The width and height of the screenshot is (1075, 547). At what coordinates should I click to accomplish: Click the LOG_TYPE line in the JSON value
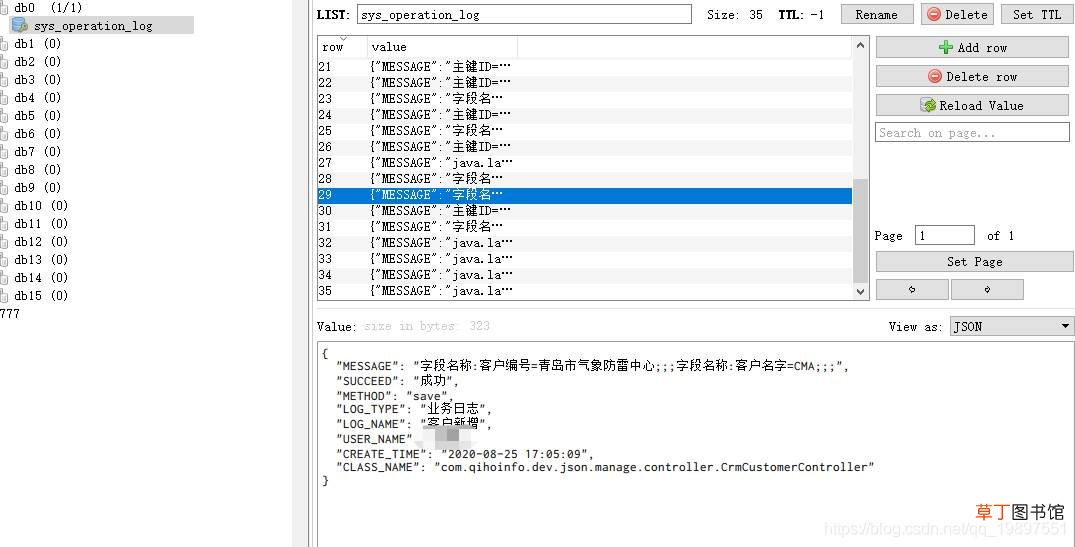pos(414,409)
